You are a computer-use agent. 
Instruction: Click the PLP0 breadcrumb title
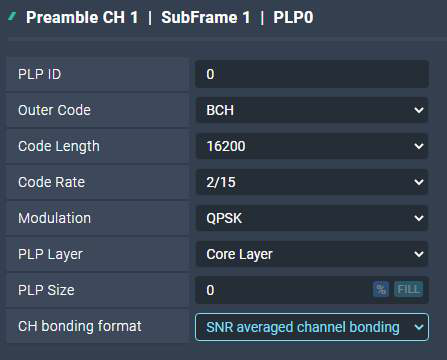point(293,17)
